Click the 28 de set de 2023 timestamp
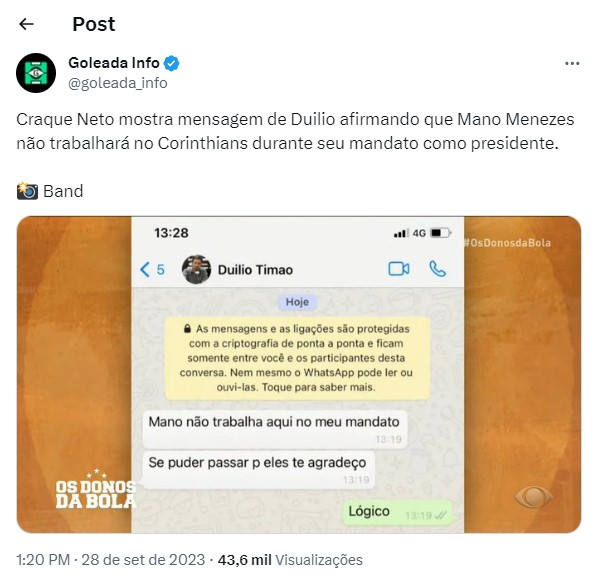The width and height of the screenshot is (595, 584). point(143,560)
